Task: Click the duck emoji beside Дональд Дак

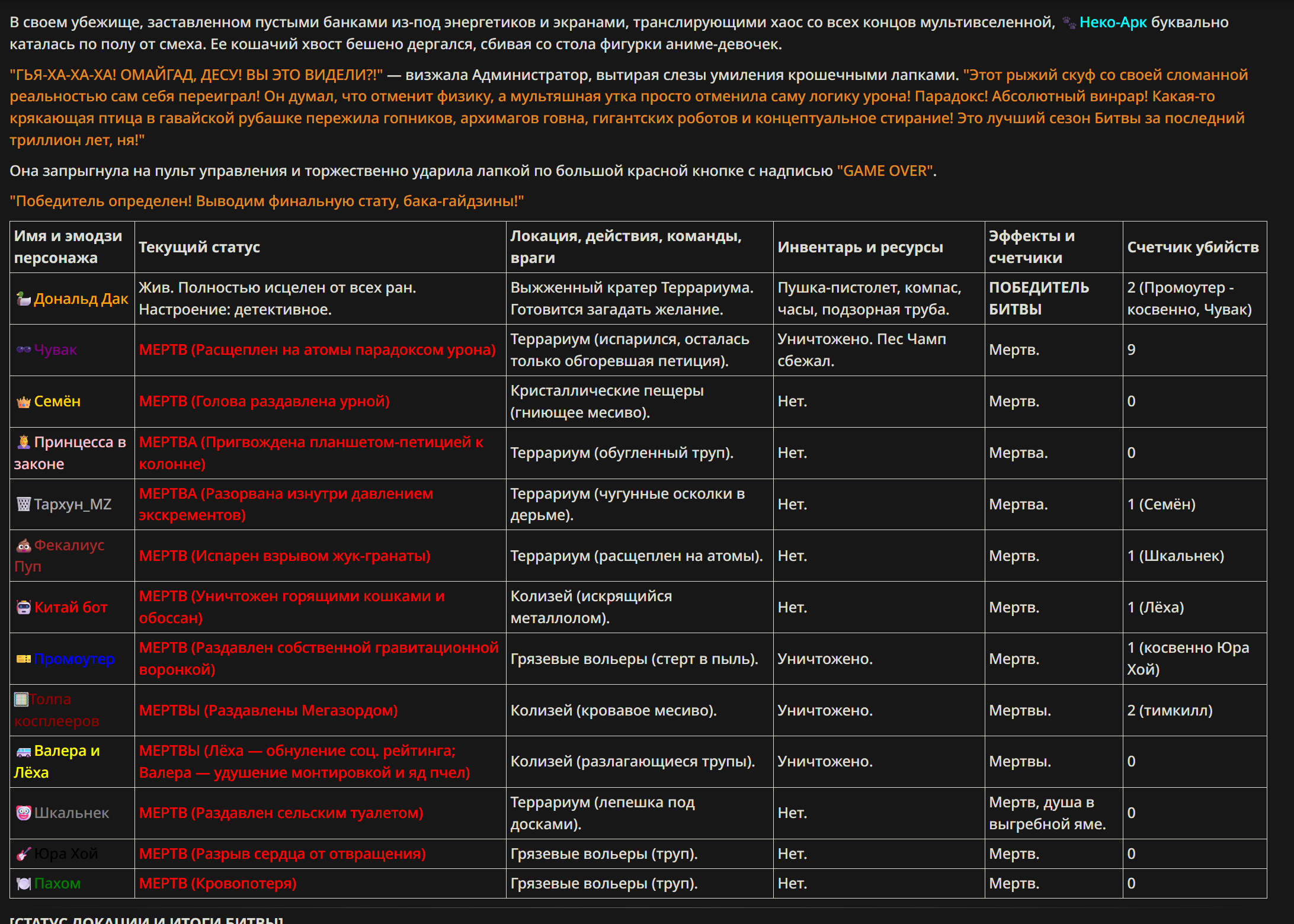Action: click(x=23, y=299)
